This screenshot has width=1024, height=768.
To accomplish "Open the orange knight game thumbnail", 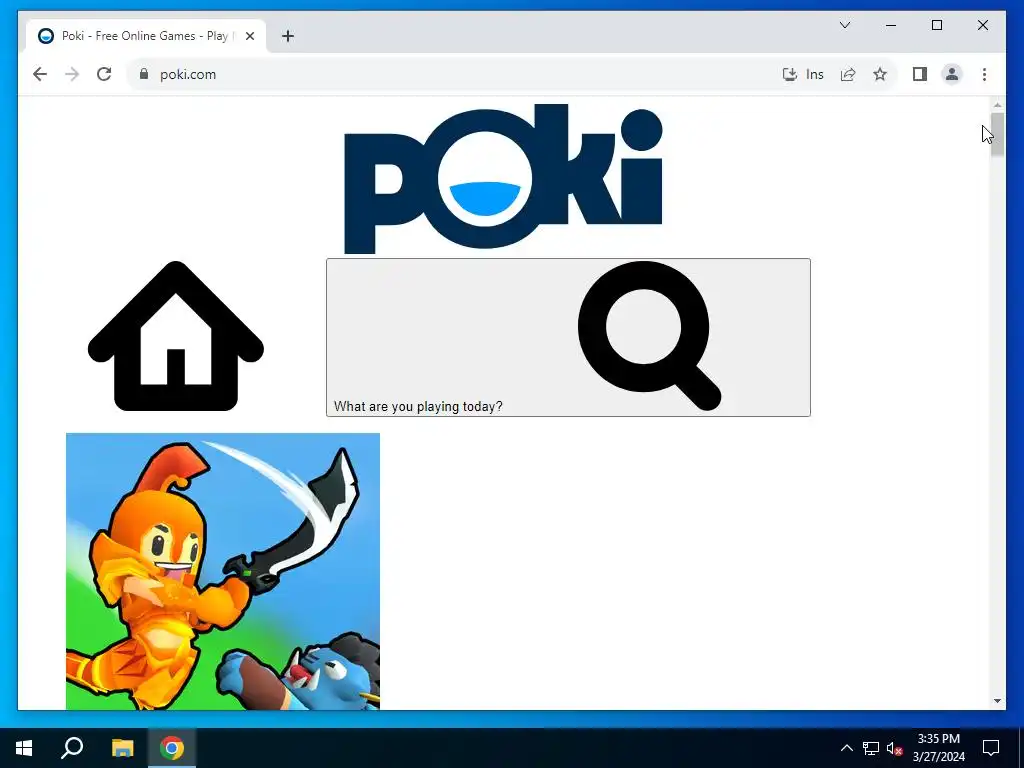I will tap(223, 571).
